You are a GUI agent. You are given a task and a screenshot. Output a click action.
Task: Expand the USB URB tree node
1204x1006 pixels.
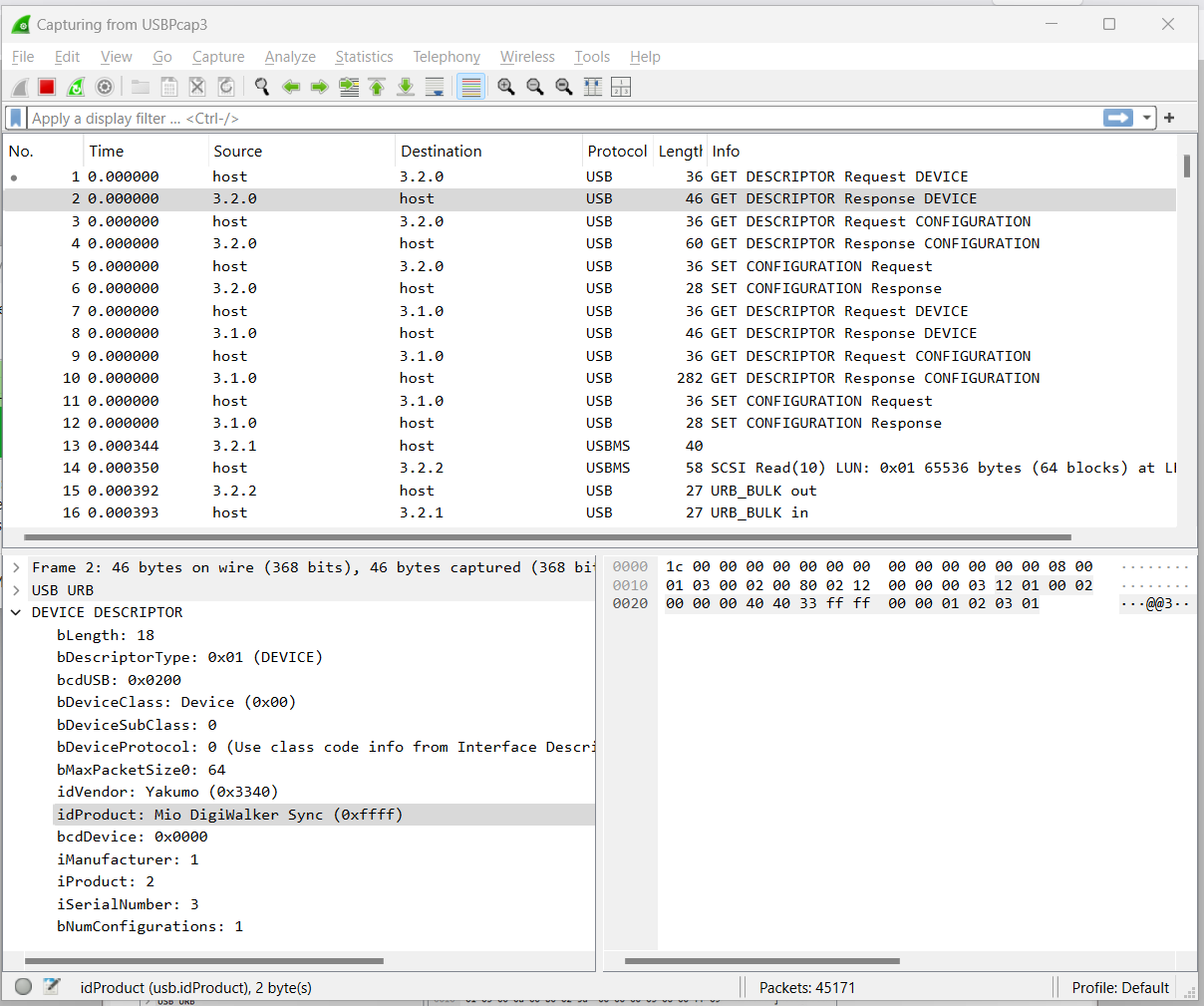pyautogui.click(x=16, y=590)
